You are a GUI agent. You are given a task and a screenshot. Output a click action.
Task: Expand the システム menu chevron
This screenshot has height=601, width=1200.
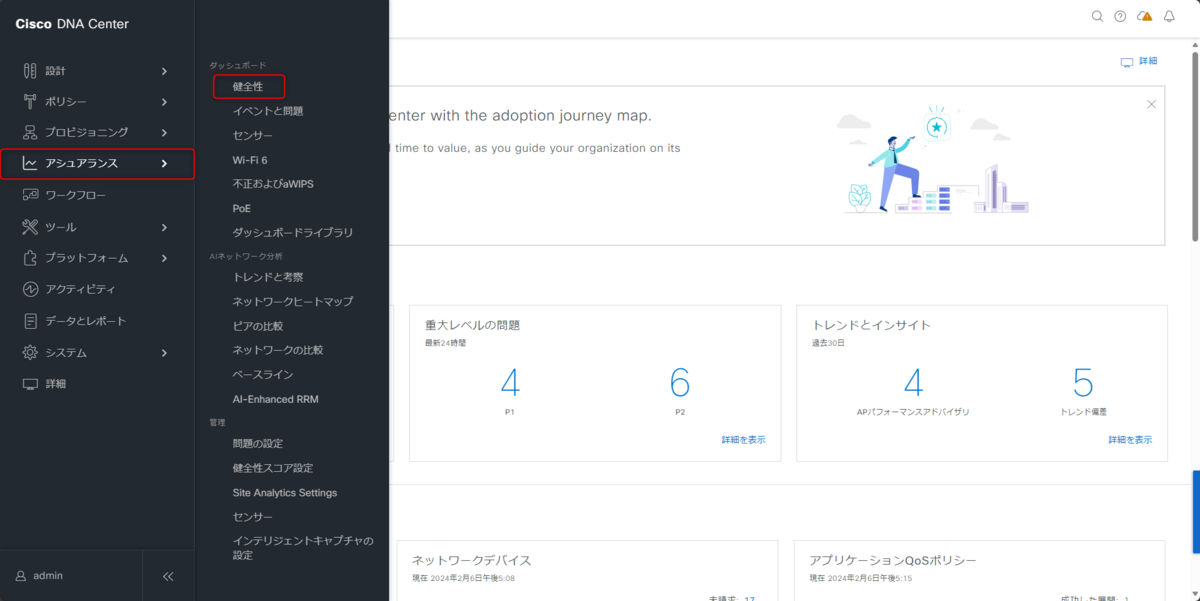(x=165, y=352)
